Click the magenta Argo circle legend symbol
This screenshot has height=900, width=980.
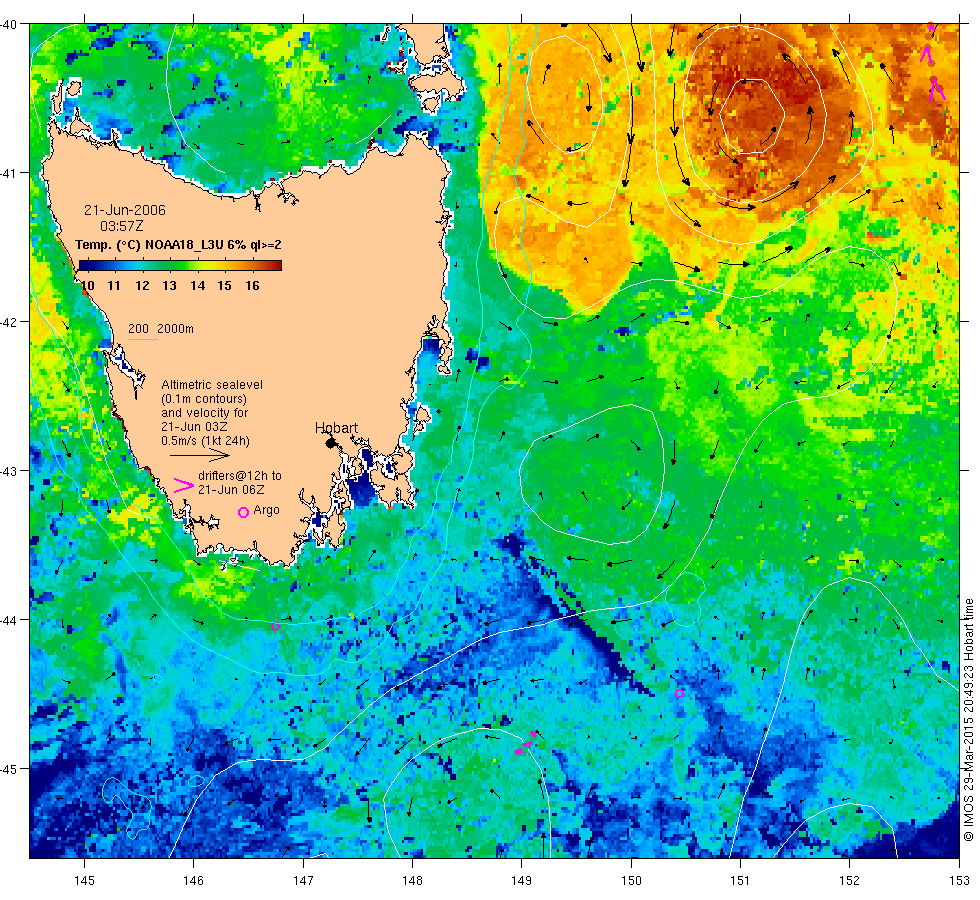(x=244, y=512)
